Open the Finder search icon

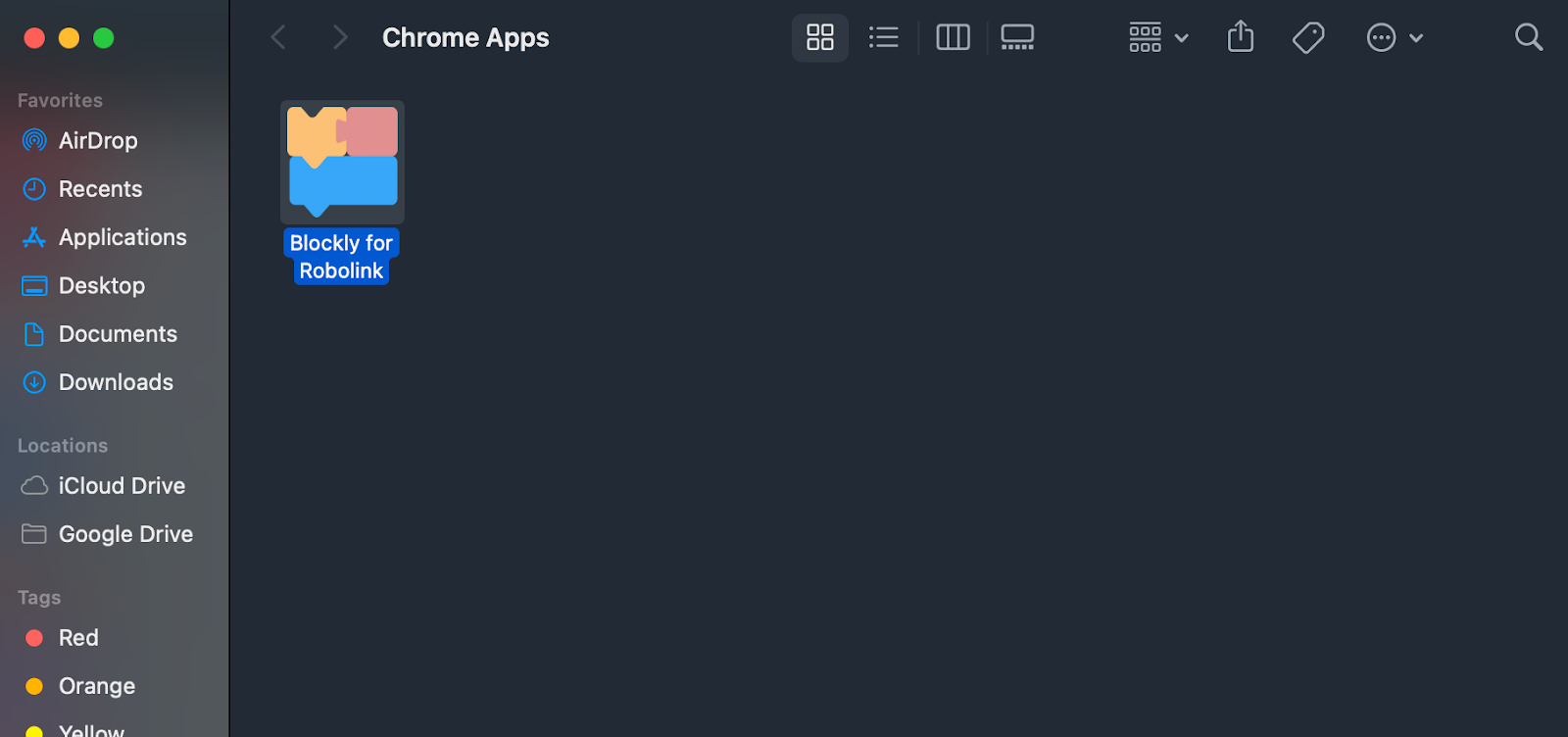[1529, 37]
